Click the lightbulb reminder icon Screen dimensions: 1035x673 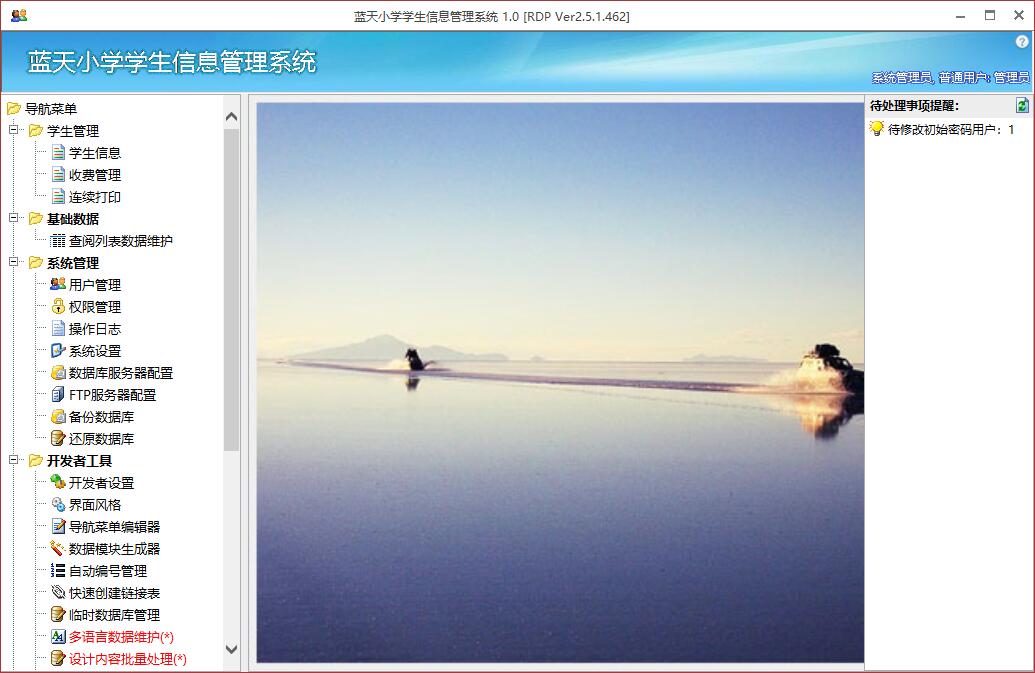point(877,129)
